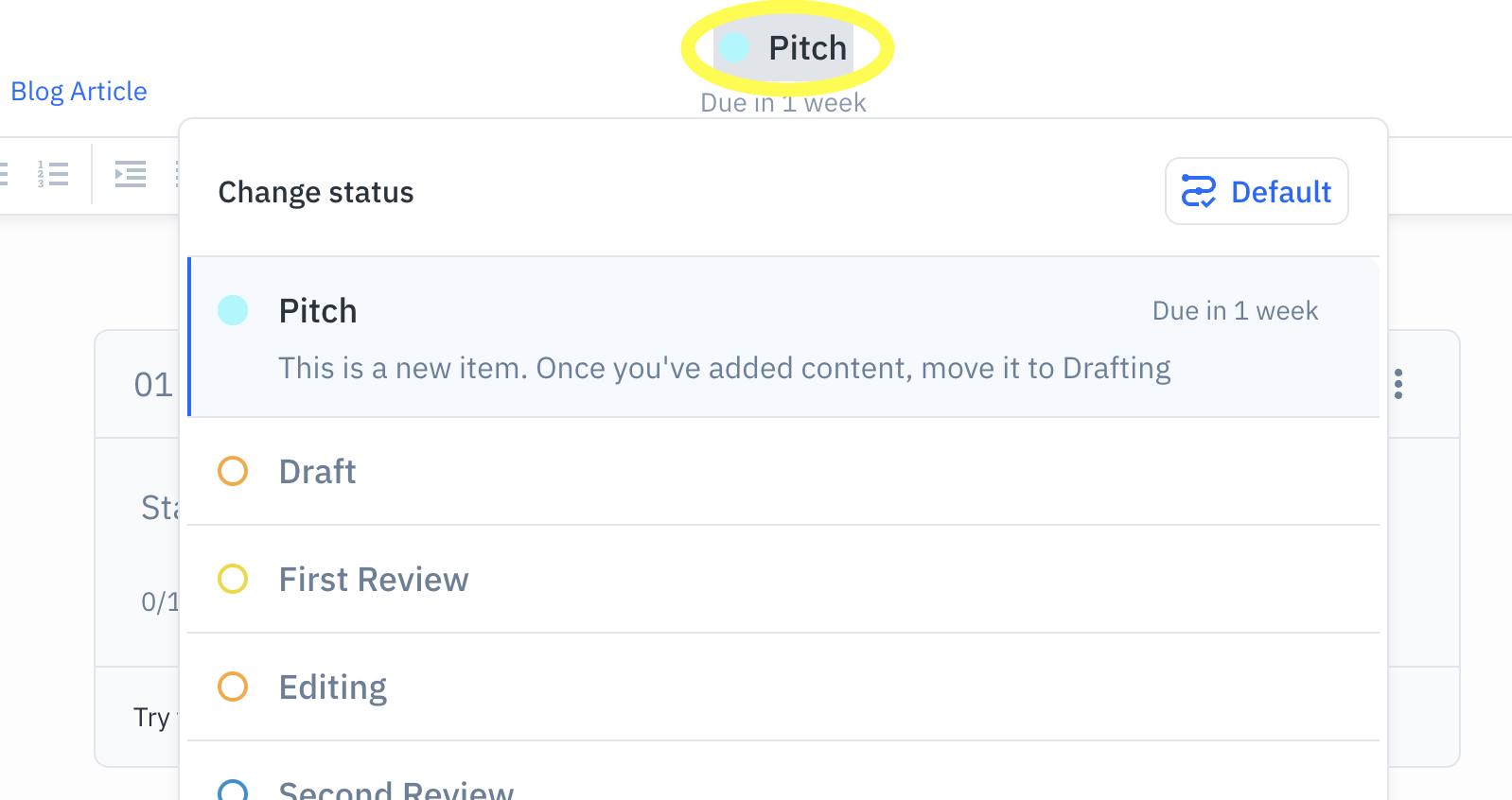The image size is (1512, 800).
Task: Click the numbered list icon in toolbar
Action: (x=53, y=174)
